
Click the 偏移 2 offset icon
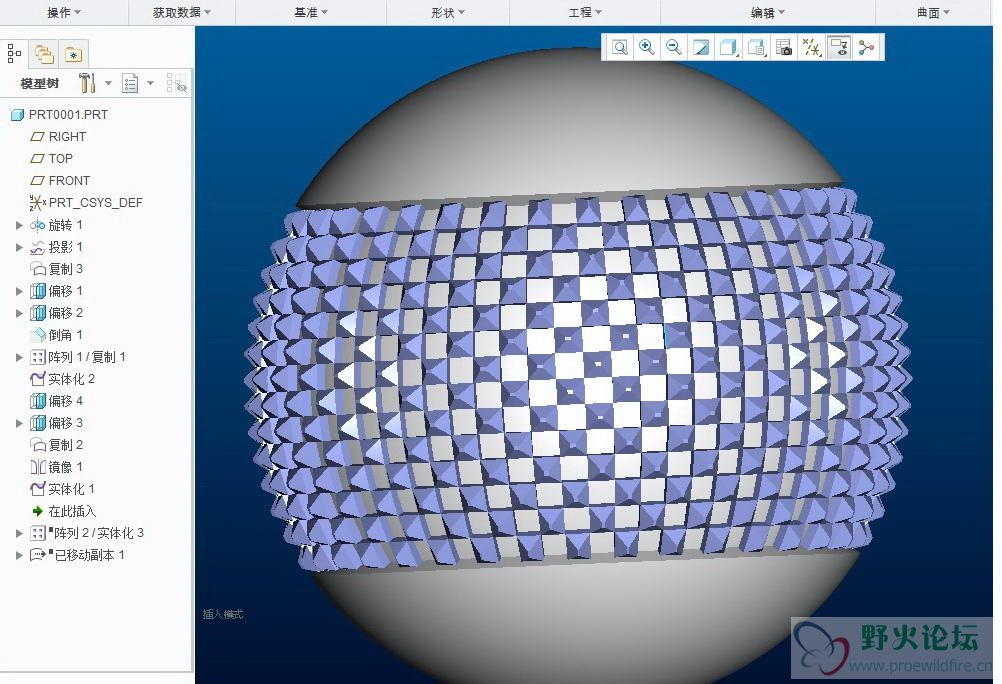[x=38, y=313]
